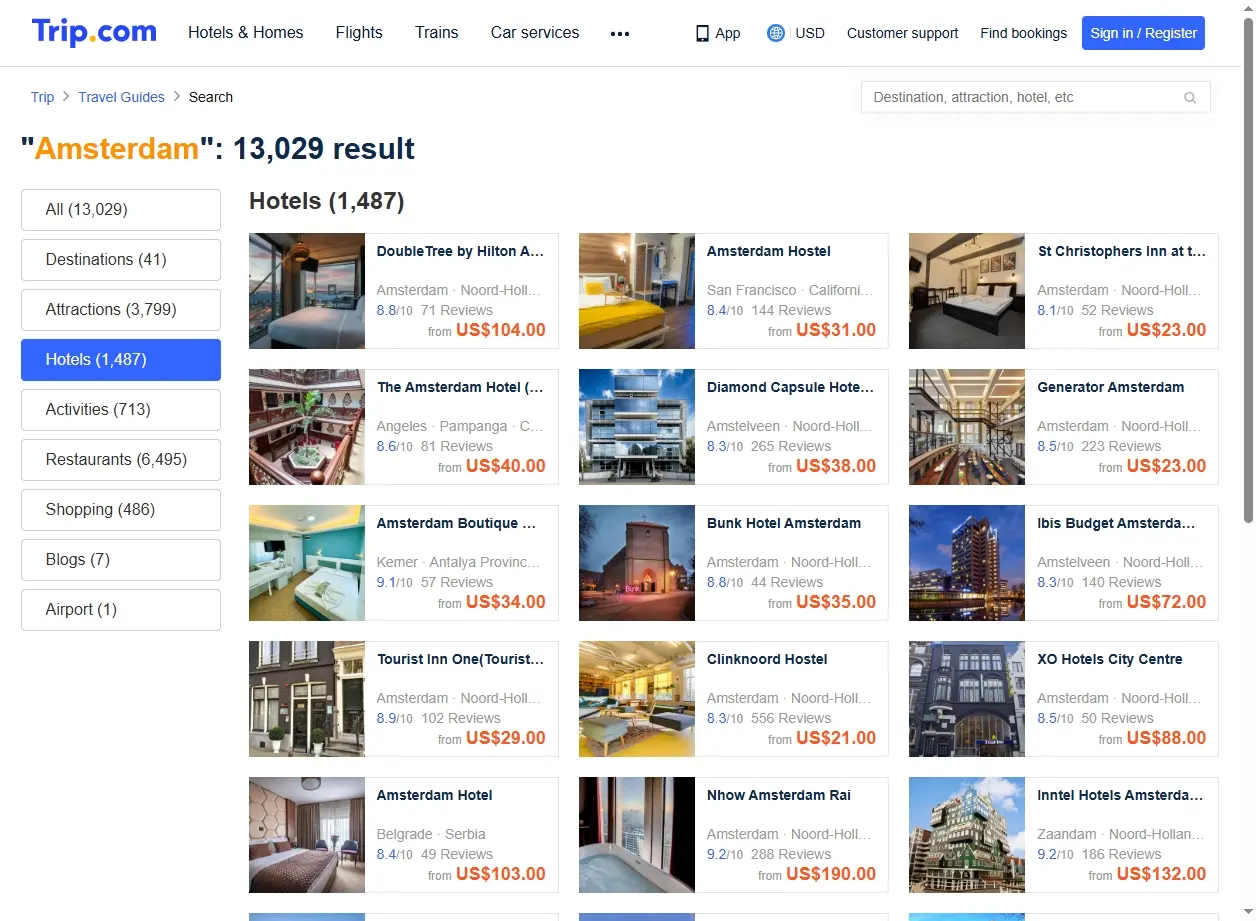
Task: Open Tourist Inn One thumbnail
Action: tap(307, 699)
